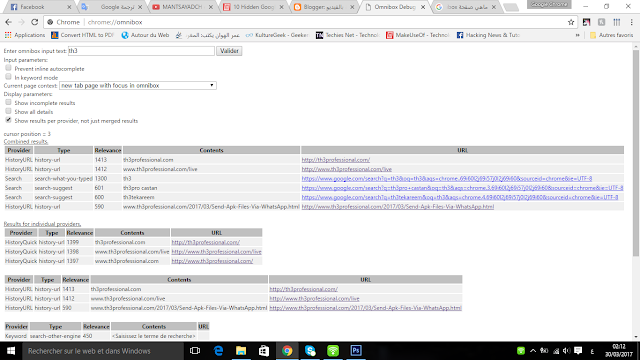
Task: Enable Prevent inline autocomplete checkbox
Action: click(x=8, y=68)
